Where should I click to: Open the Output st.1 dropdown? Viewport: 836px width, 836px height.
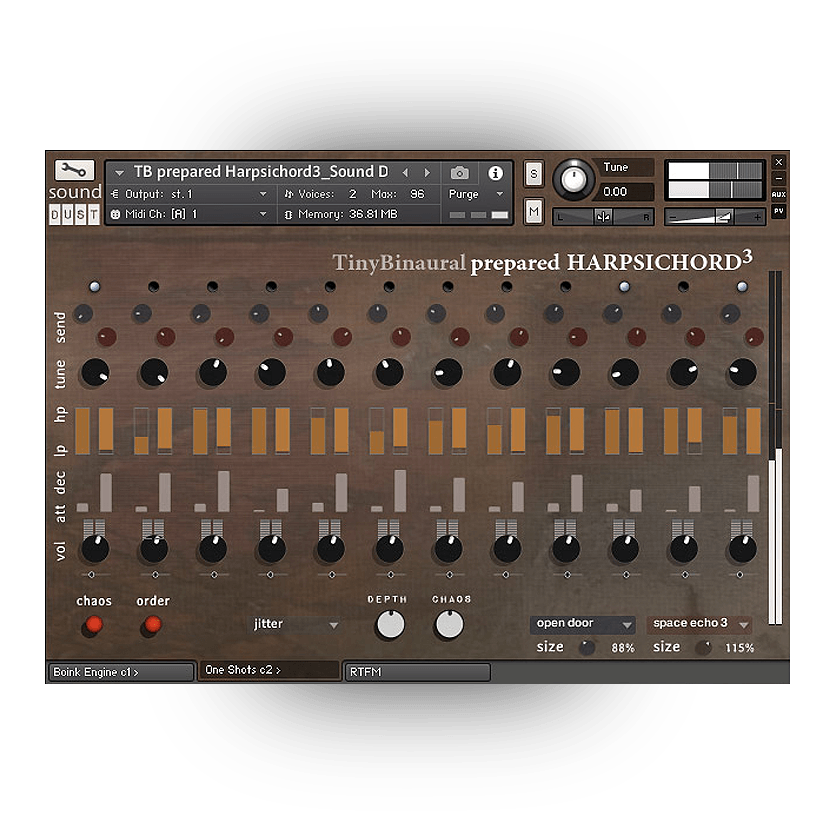click(x=263, y=194)
